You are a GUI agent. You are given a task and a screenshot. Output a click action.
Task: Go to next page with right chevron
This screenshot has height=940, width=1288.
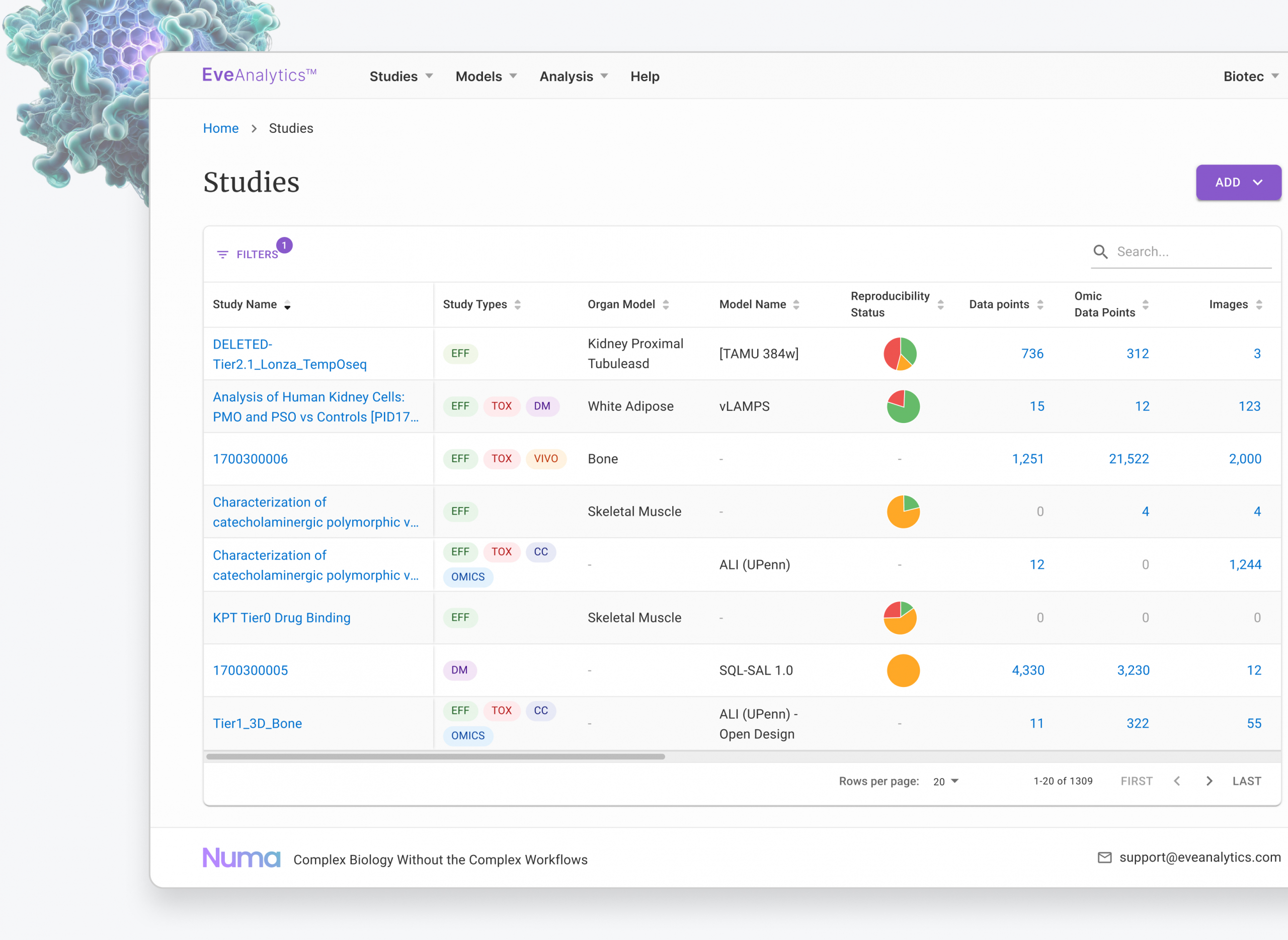pos(1209,781)
